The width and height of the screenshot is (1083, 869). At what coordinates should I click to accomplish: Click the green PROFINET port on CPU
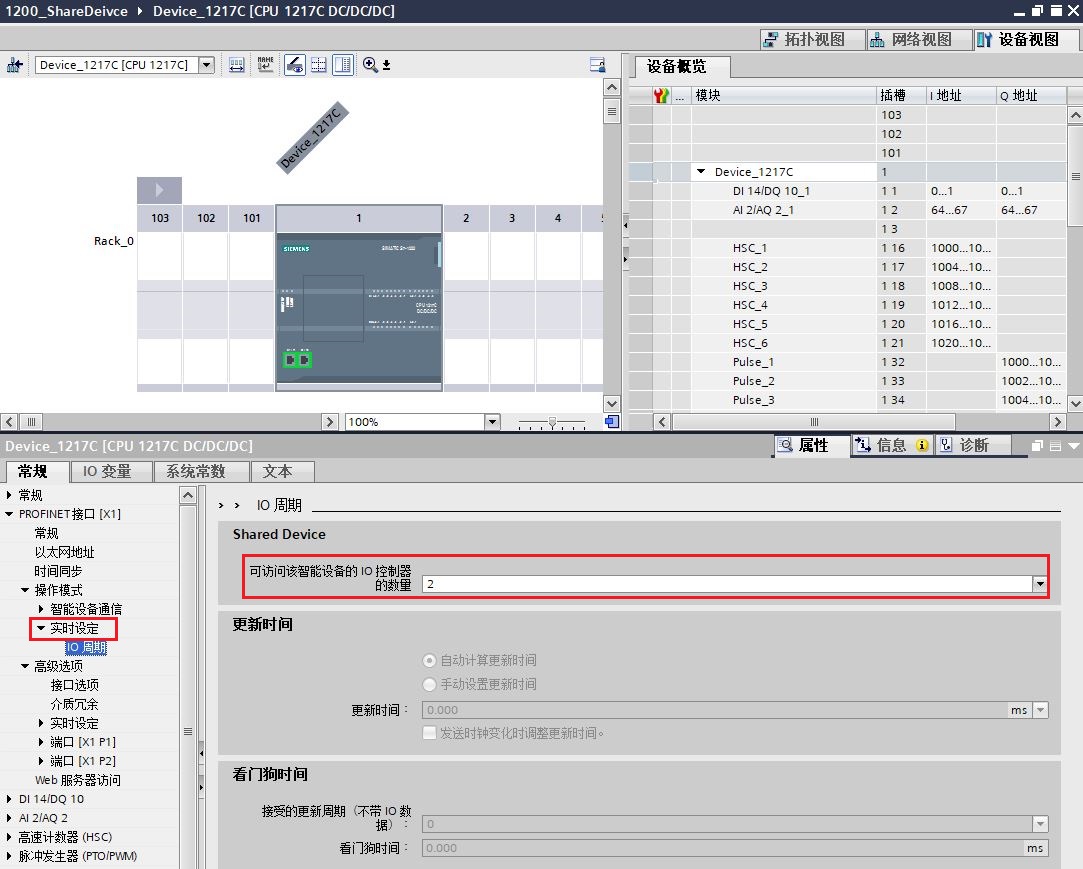click(297, 359)
